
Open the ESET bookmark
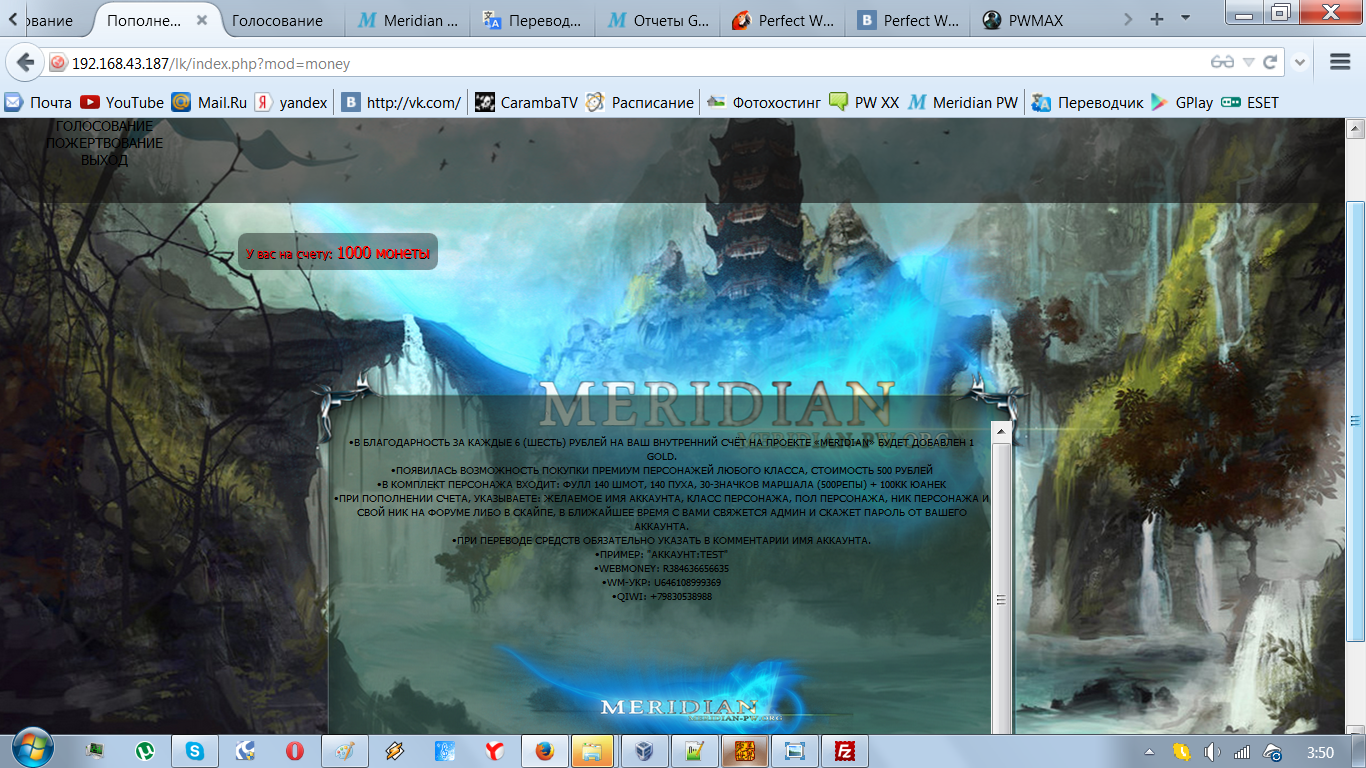pyautogui.click(x=1249, y=102)
